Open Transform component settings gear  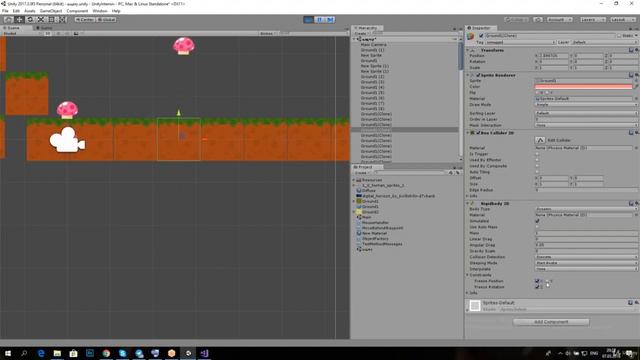tap(636, 50)
